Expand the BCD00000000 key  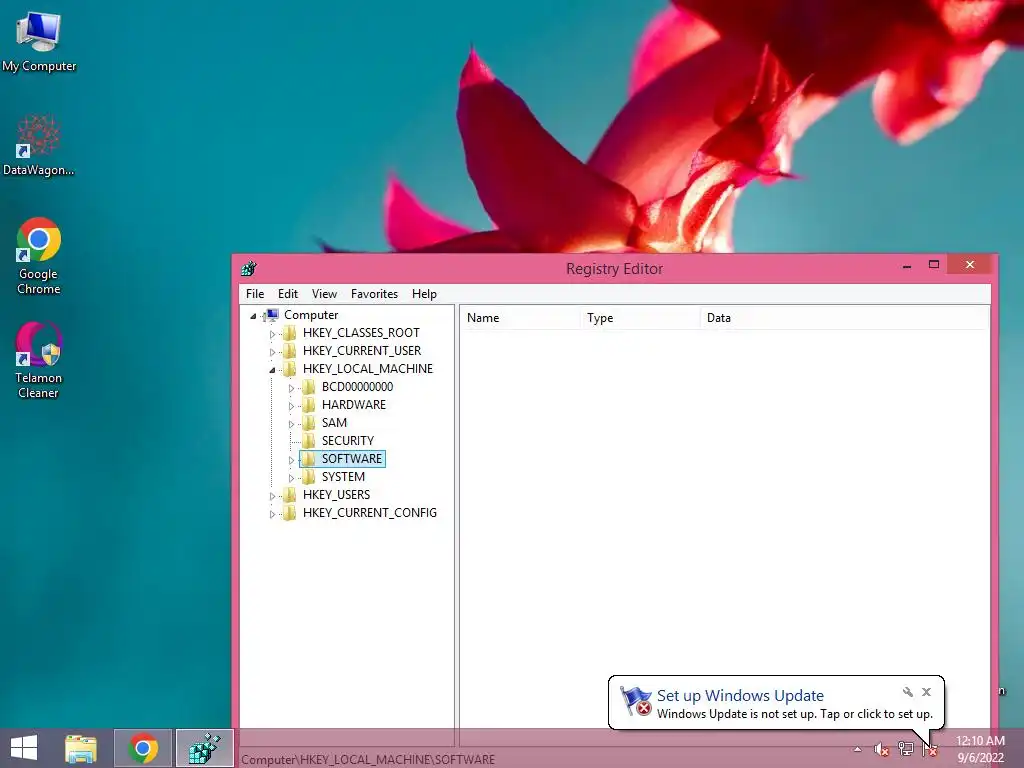(291, 388)
